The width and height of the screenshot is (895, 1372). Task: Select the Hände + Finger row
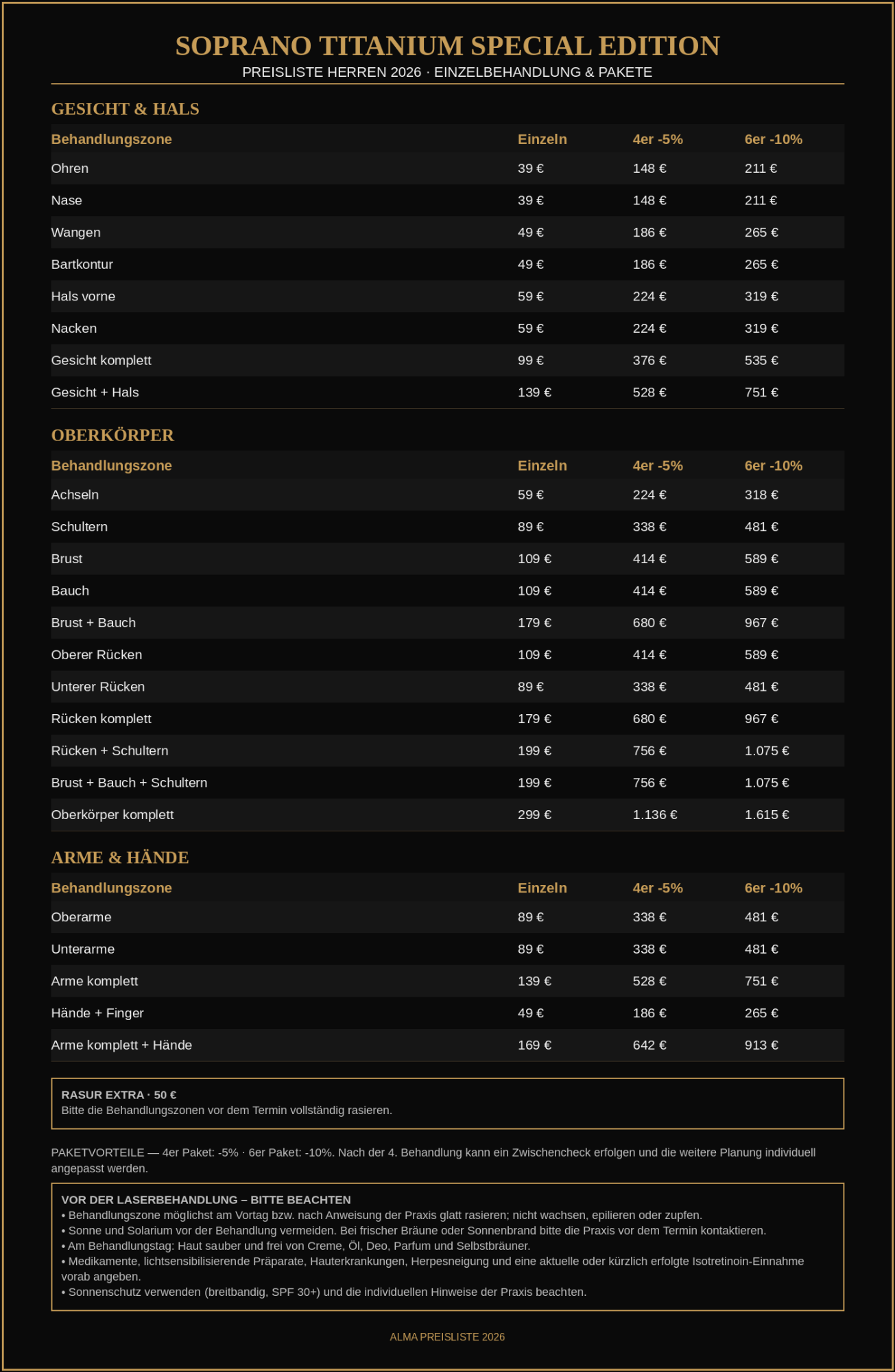[447, 1013]
